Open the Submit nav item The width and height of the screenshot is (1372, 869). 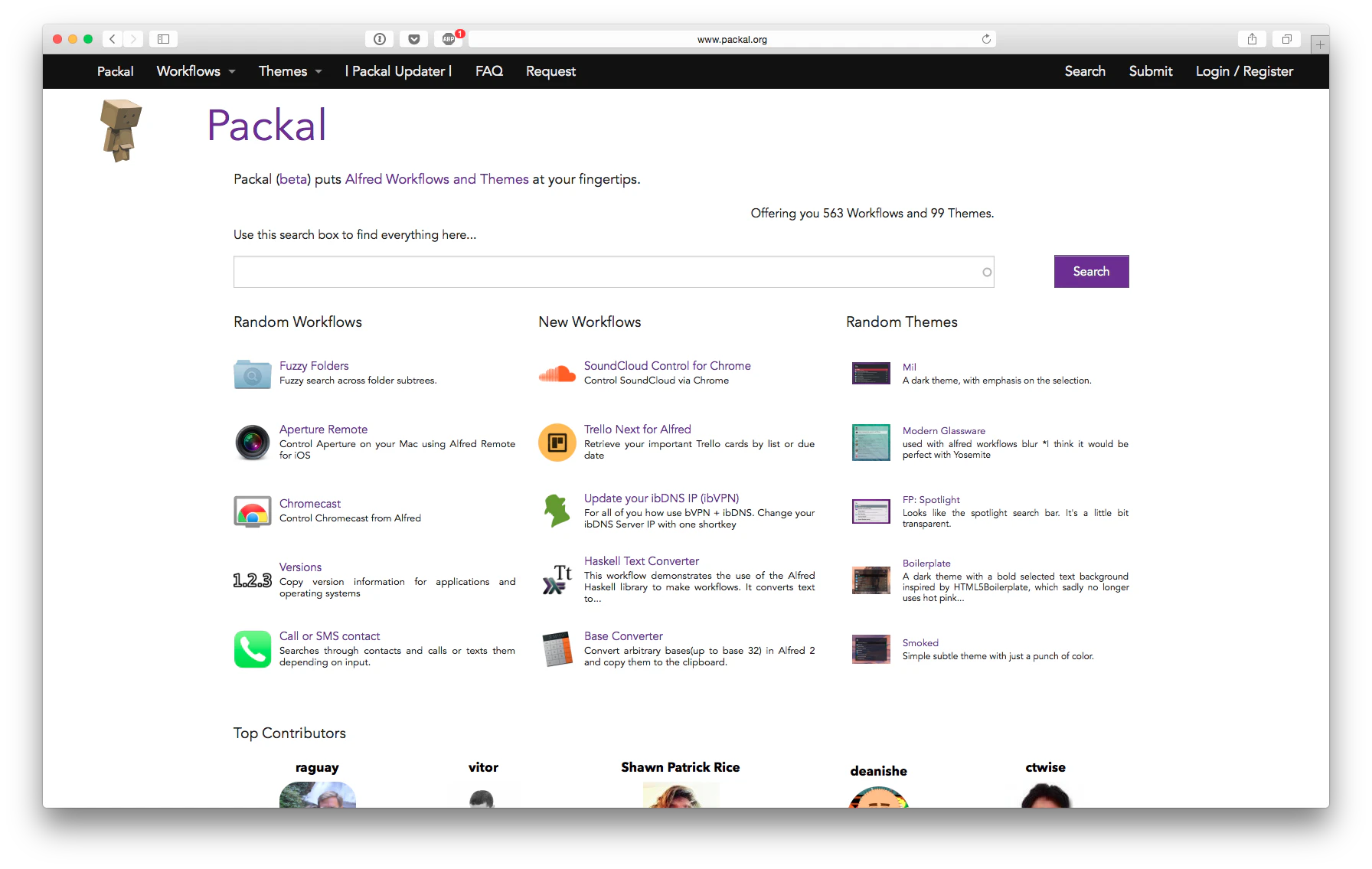pos(1151,71)
